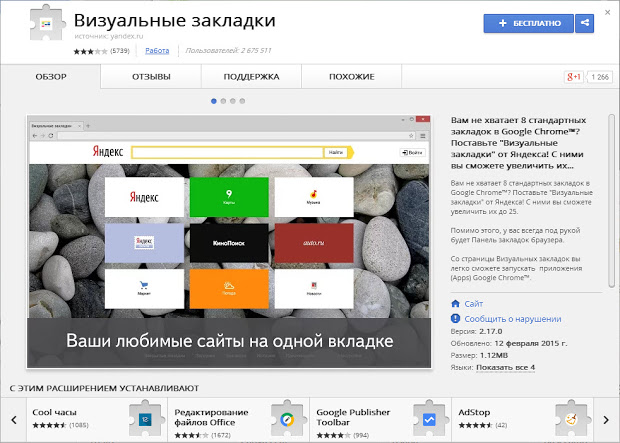Select the fourth screenshot carousel dot

click(242, 101)
